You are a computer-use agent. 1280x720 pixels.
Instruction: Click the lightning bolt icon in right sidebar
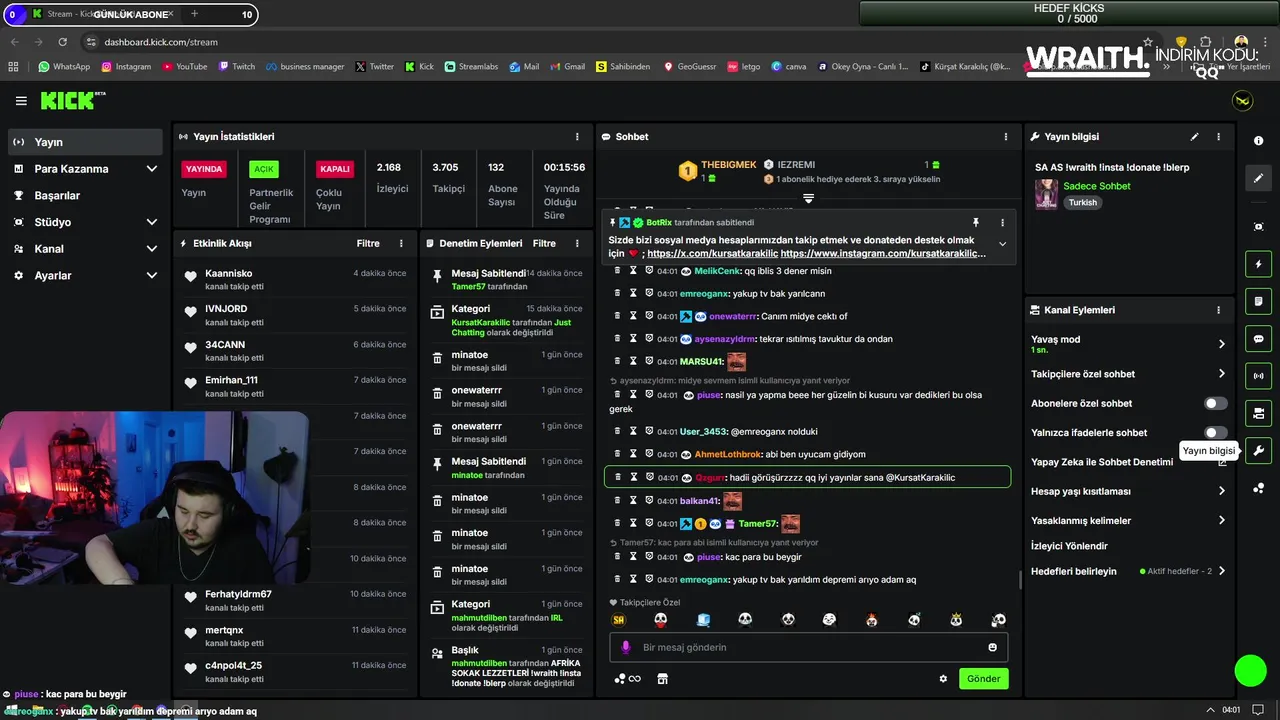tap(1258, 264)
